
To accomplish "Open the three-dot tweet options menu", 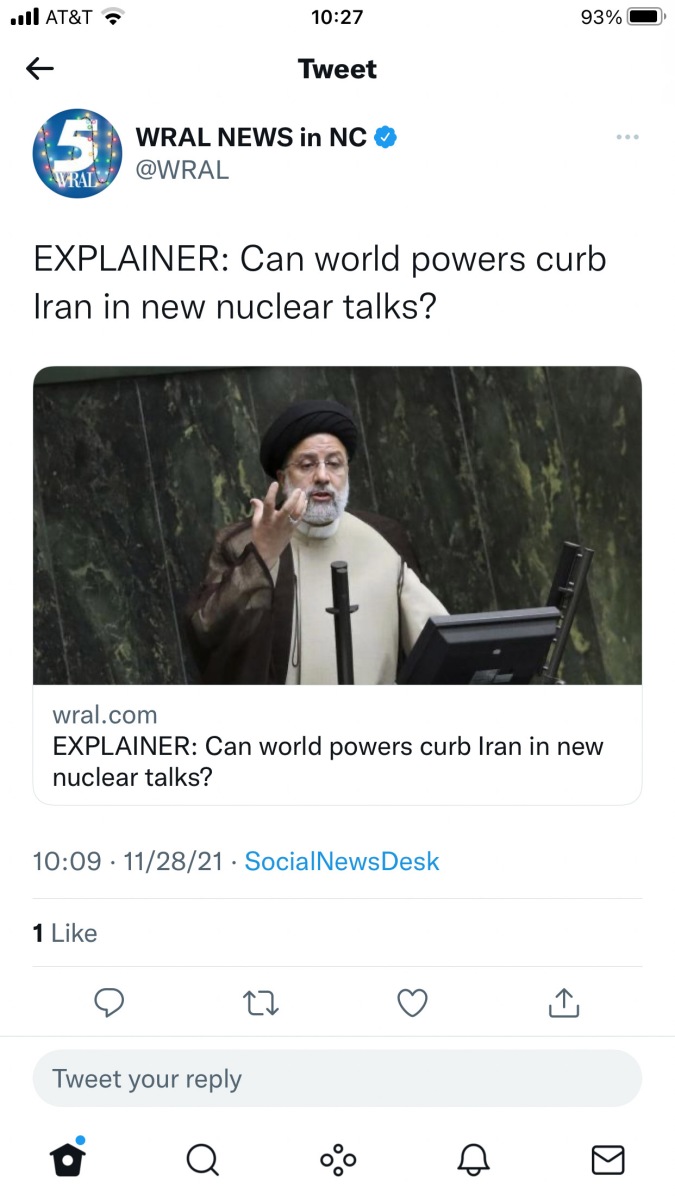I will (x=627, y=137).
